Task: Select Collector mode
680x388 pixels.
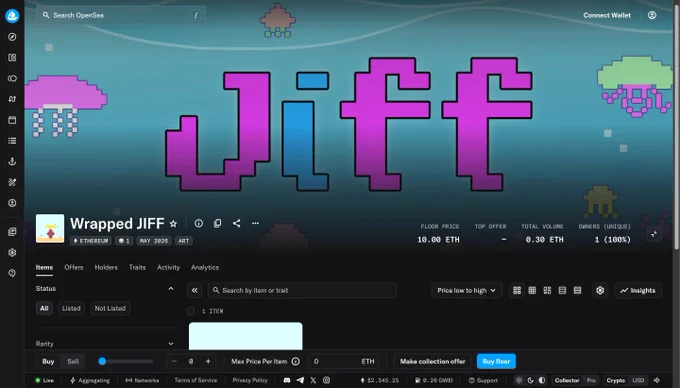Action: point(567,380)
